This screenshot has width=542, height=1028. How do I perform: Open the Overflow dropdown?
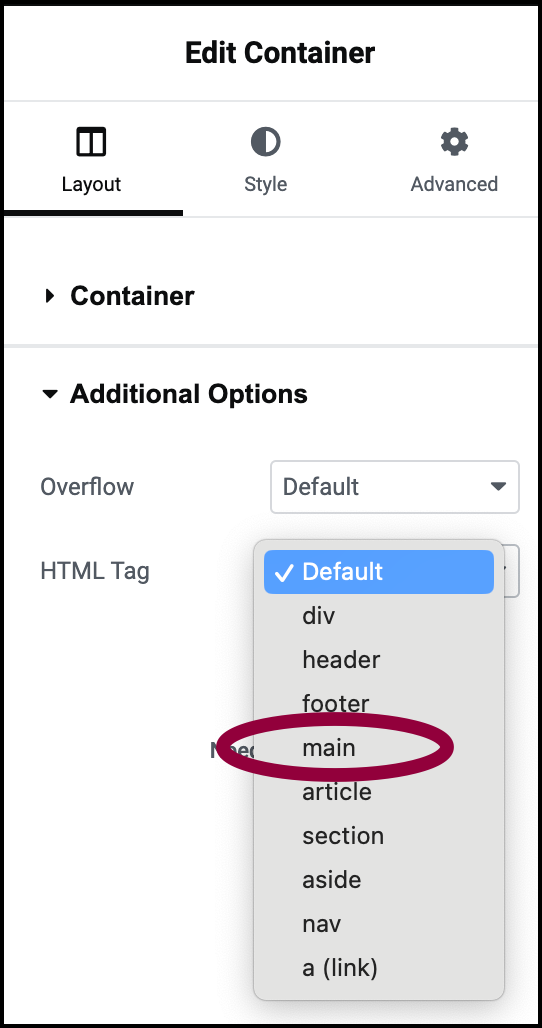pos(395,487)
